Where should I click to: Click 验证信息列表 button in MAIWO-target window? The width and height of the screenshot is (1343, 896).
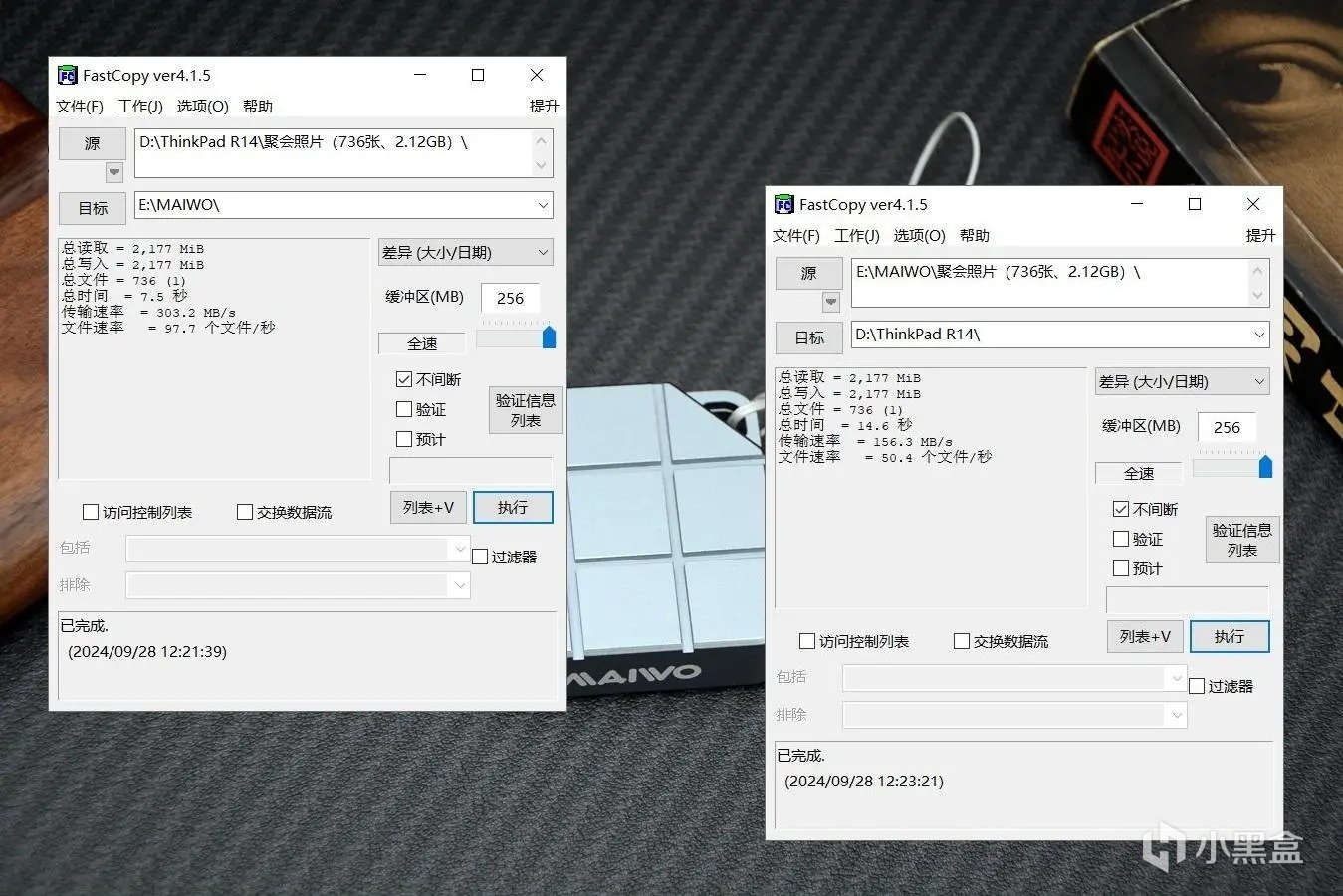(526, 410)
